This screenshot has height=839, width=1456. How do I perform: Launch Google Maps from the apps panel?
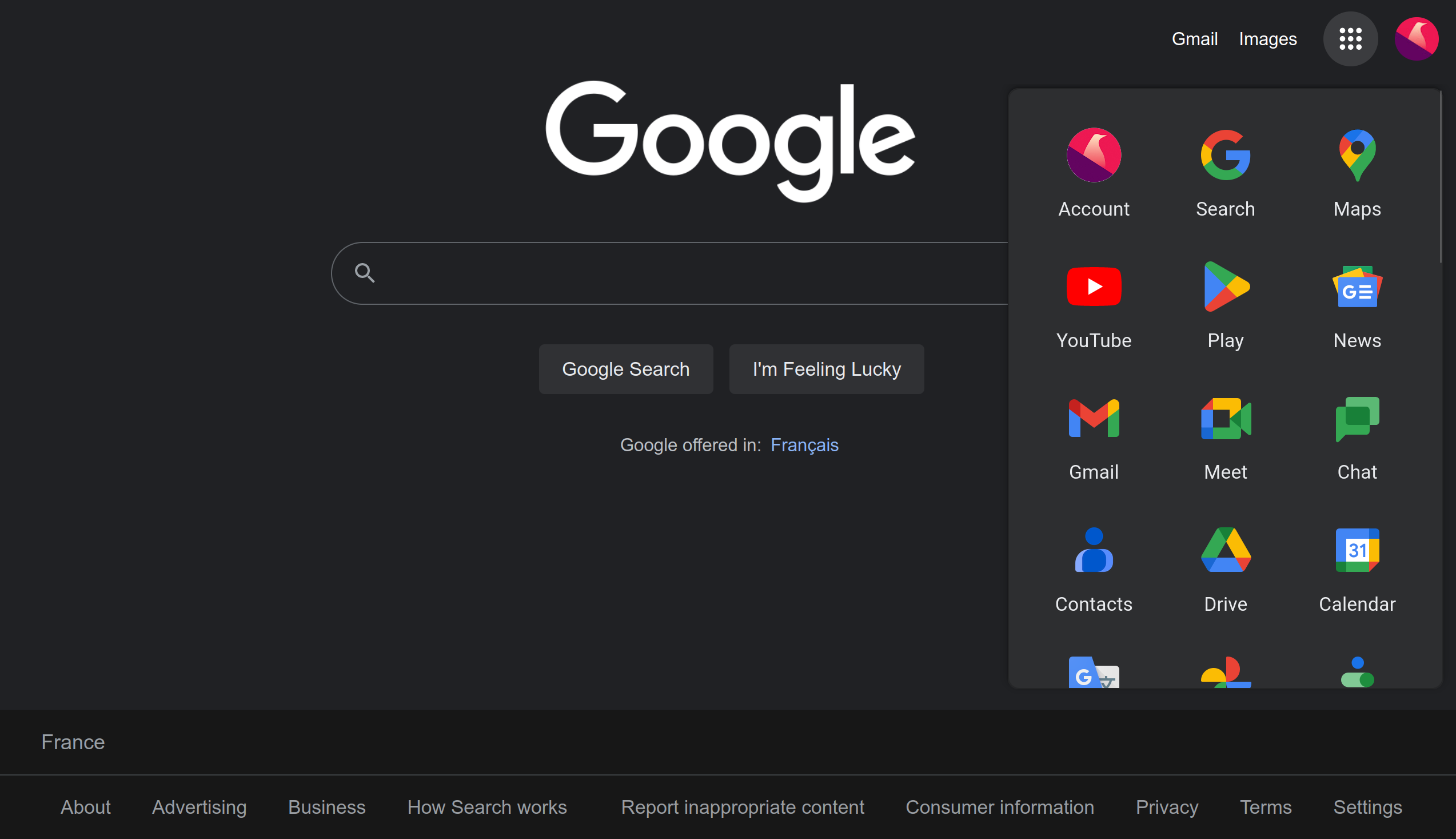tap(1357, 173)
